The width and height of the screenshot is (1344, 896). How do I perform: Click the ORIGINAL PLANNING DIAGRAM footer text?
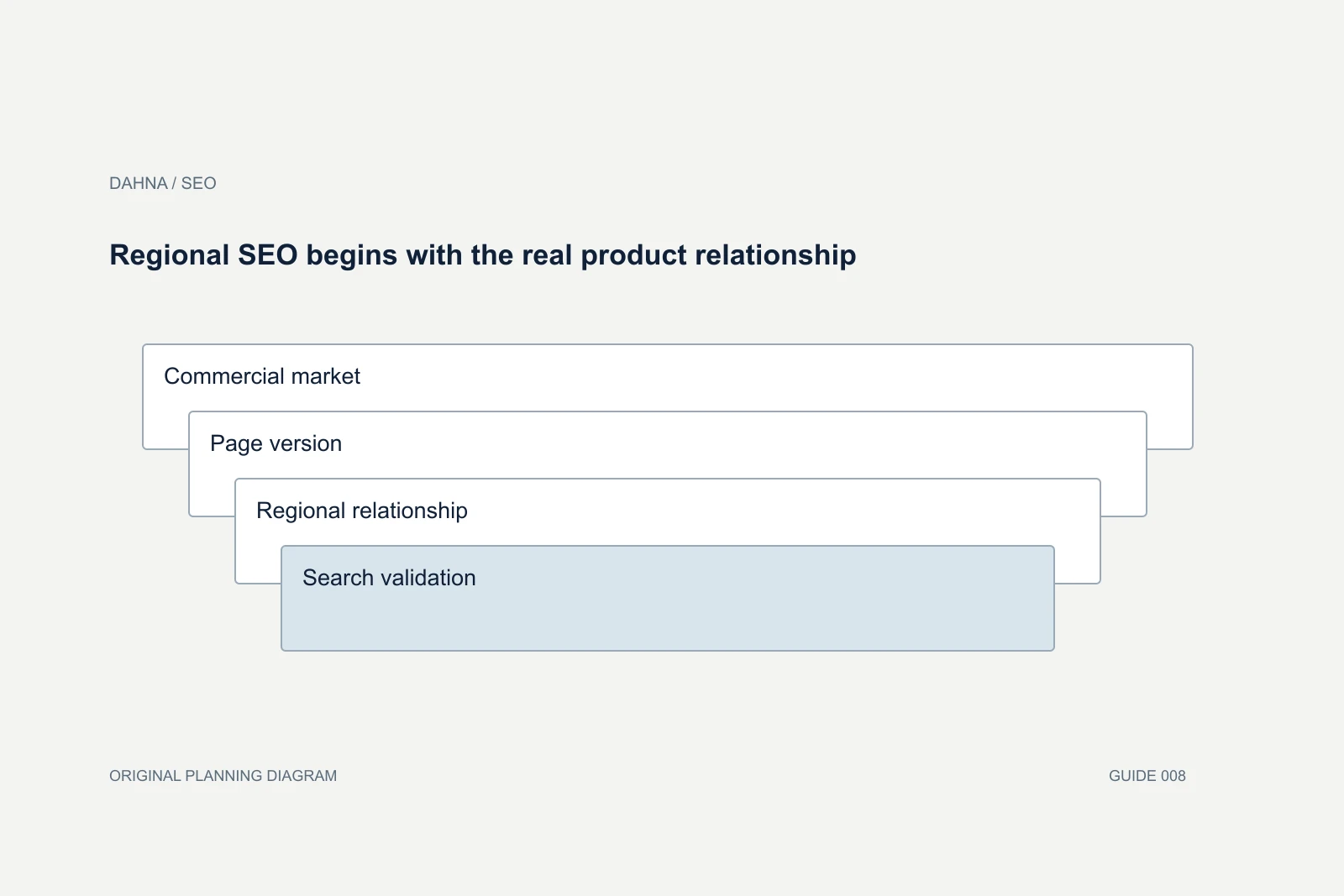pos(223,776)
